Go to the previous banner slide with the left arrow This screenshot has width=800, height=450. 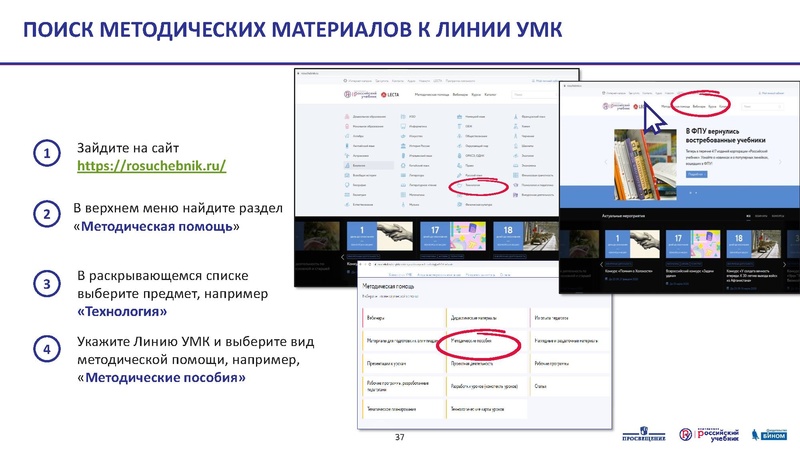click(606, 162)
